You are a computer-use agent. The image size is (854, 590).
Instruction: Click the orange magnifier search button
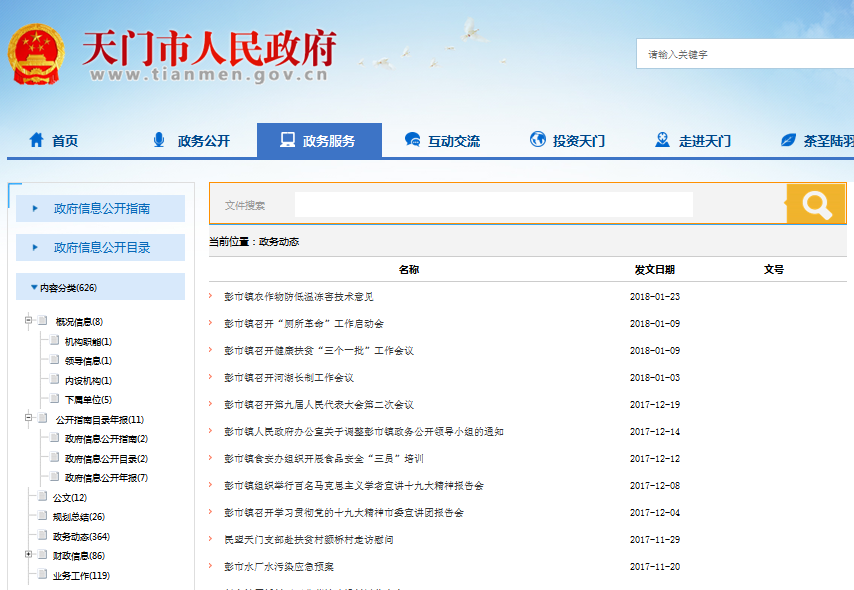click(816, 204)
